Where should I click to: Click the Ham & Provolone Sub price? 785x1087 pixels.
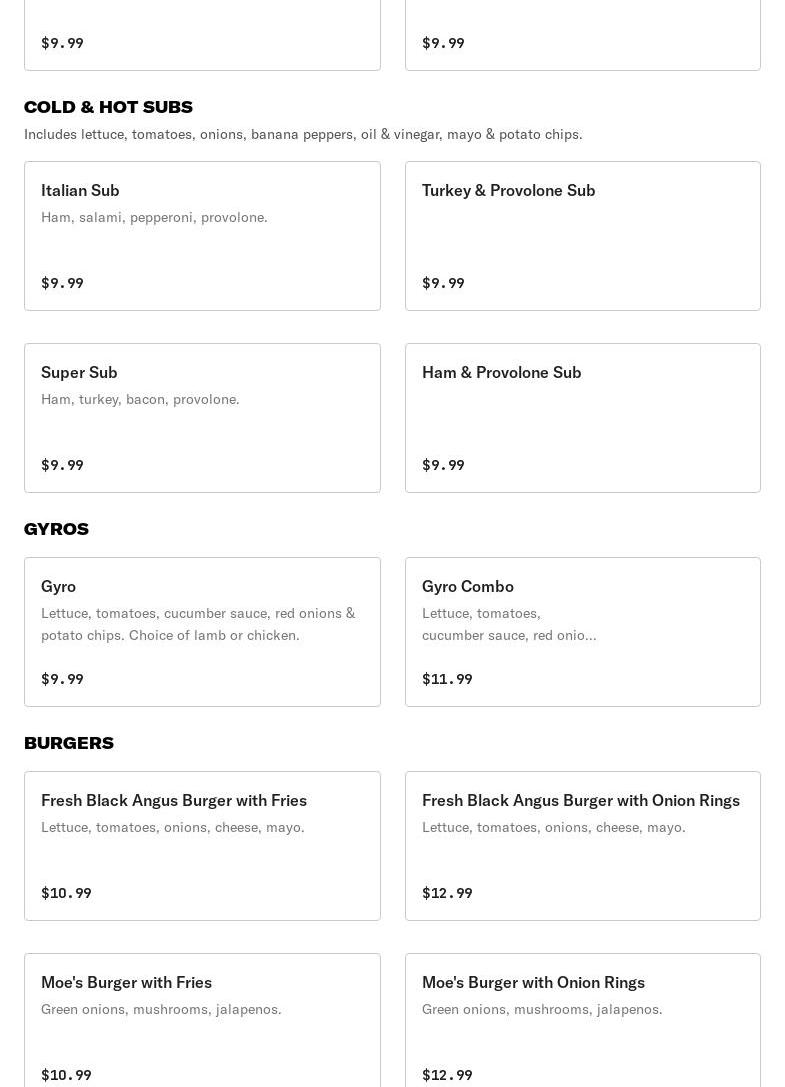[x=443, y=465]
